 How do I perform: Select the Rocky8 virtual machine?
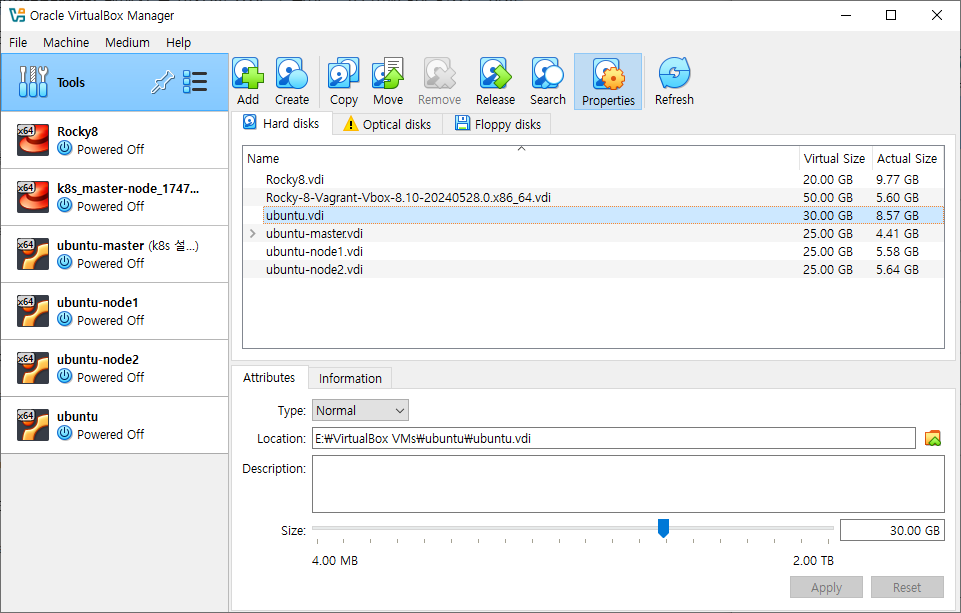pos(115,140)
